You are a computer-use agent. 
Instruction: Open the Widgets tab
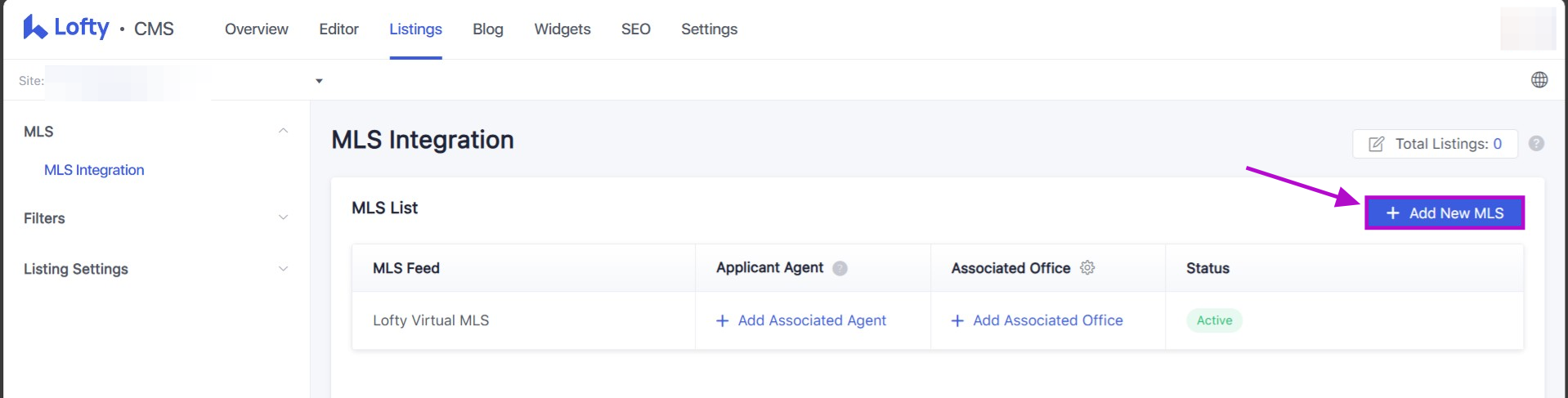pyautogui.click(x=562, y=29)
